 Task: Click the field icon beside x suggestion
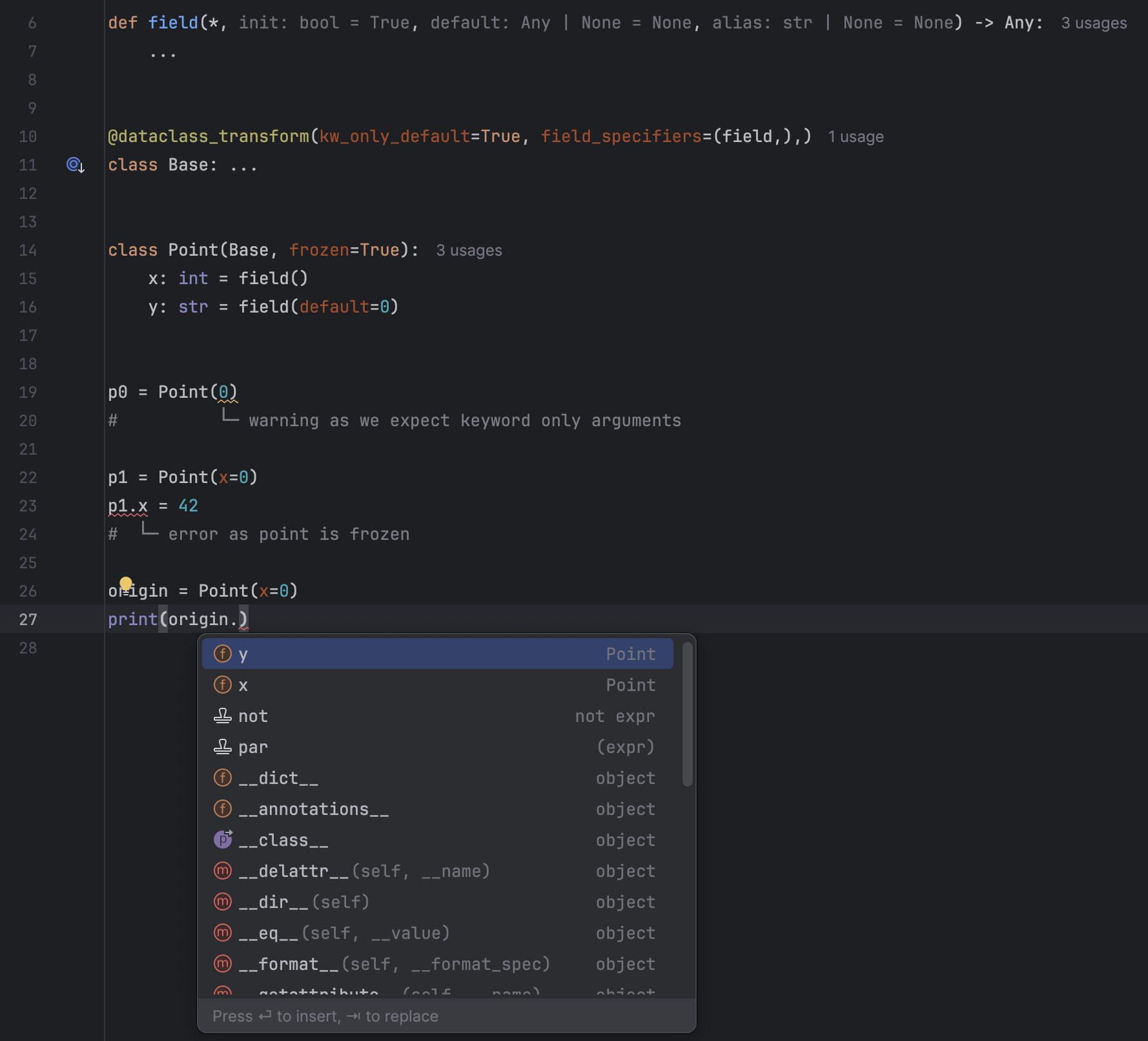click(223, 685)
